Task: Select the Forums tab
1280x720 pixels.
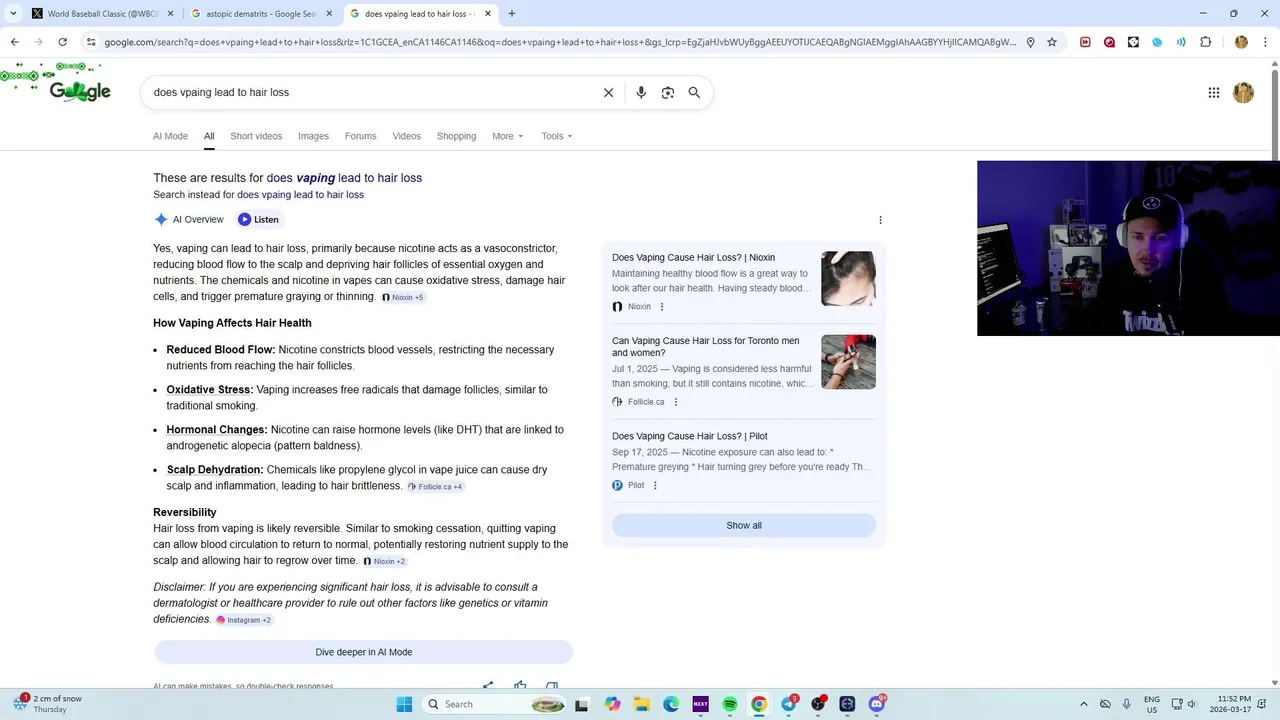Action: pos(360,136)
